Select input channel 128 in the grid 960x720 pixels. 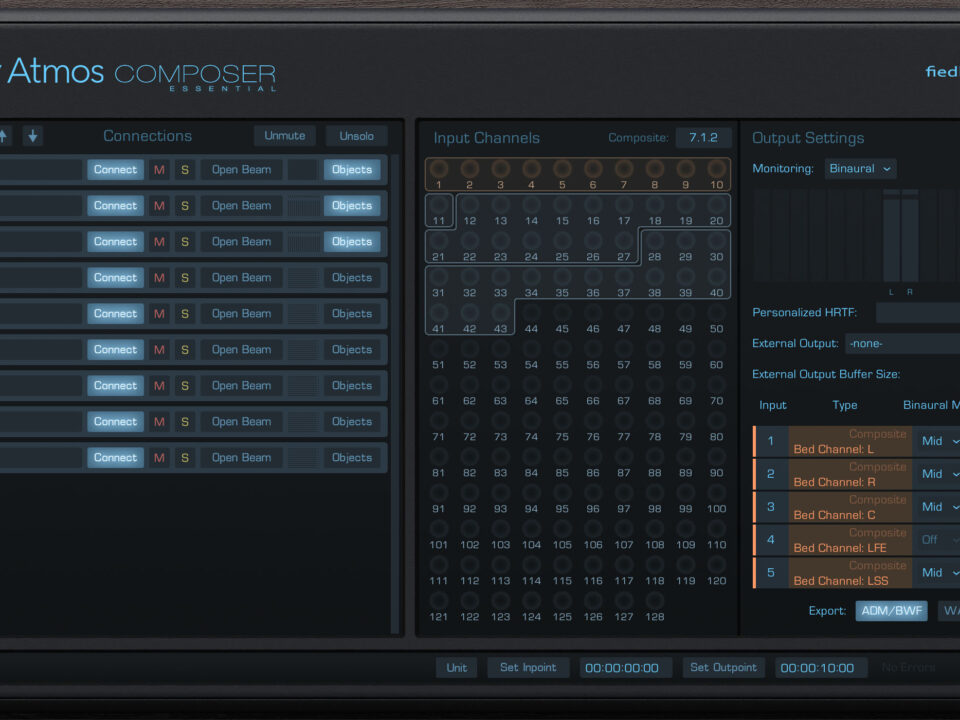click(x=654, y=602)
